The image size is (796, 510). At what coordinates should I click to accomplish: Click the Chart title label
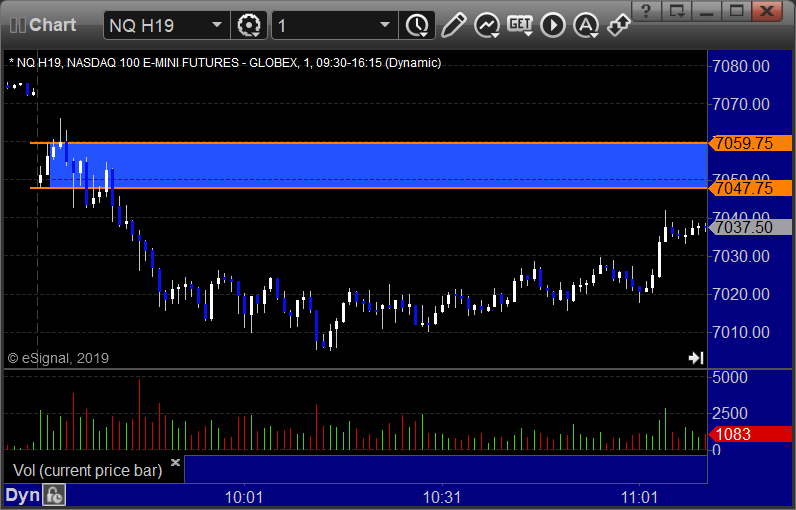(x=53, y=25)
